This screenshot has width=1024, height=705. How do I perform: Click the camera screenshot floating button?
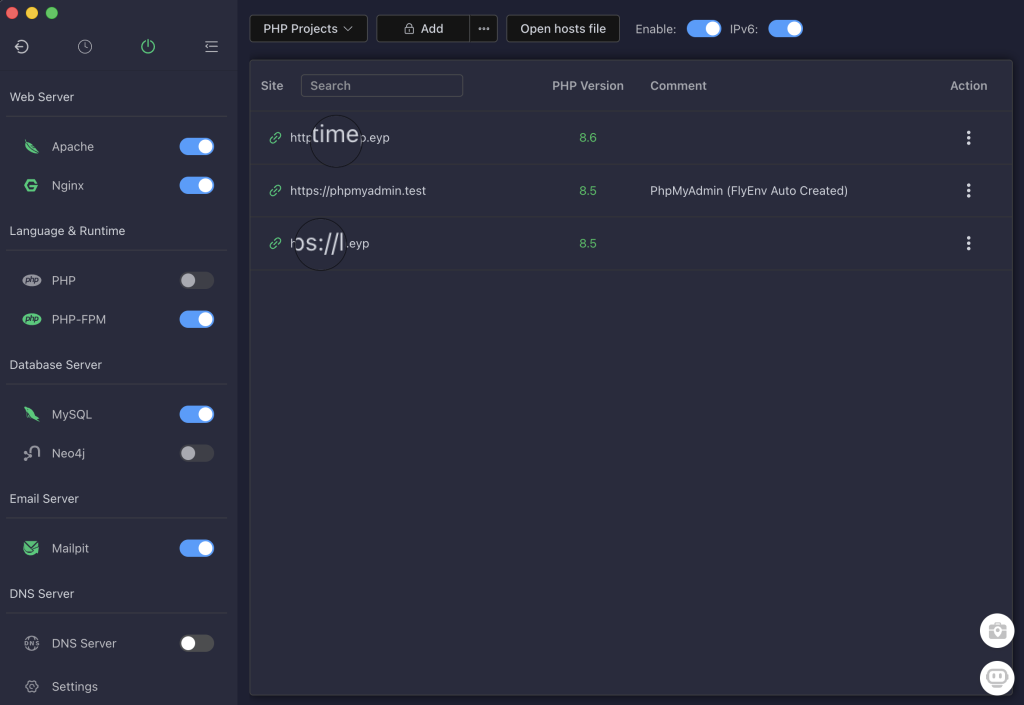[997, 631]
